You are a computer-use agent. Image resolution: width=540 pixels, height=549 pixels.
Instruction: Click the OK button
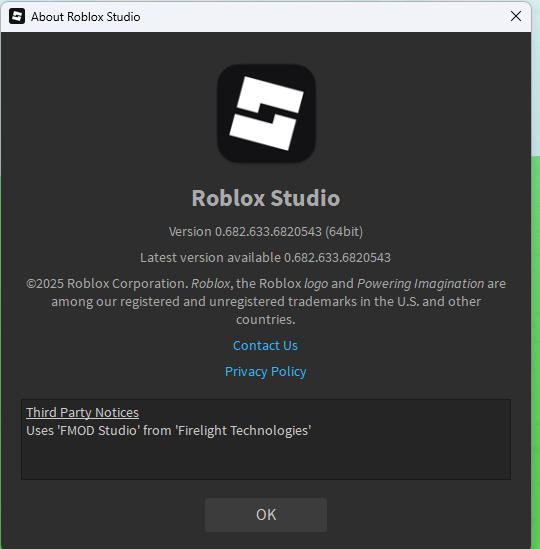[x=266, y=515]
